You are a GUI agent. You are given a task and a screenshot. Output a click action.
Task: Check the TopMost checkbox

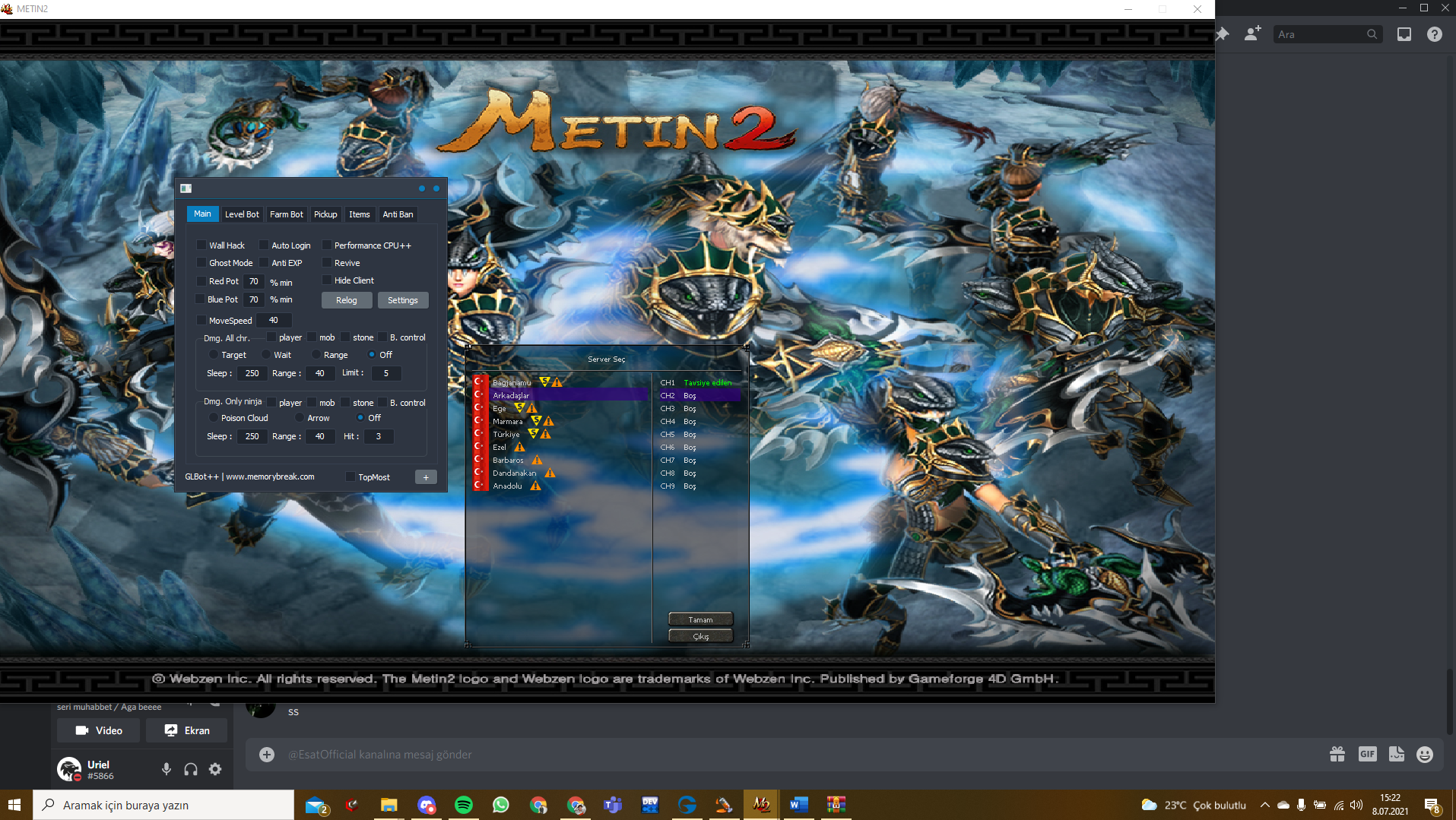(351, 477)
